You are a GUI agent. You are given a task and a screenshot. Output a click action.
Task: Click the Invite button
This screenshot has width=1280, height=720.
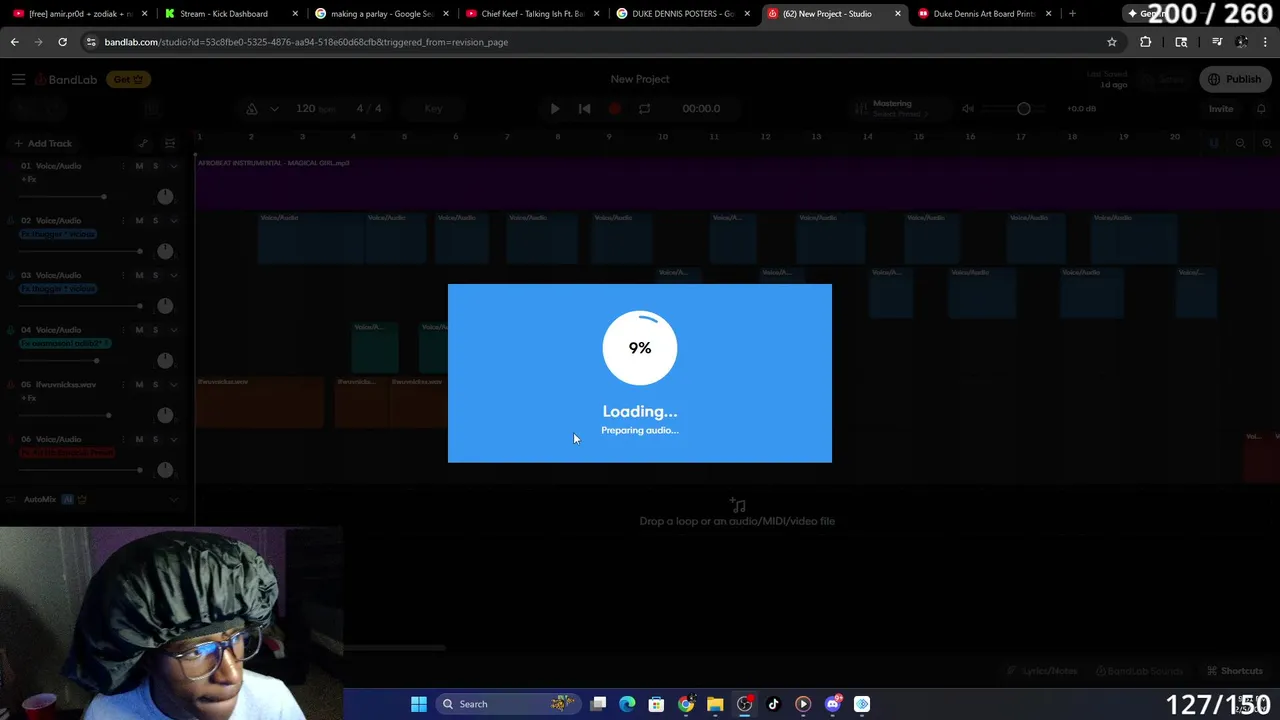point(1221,109)
